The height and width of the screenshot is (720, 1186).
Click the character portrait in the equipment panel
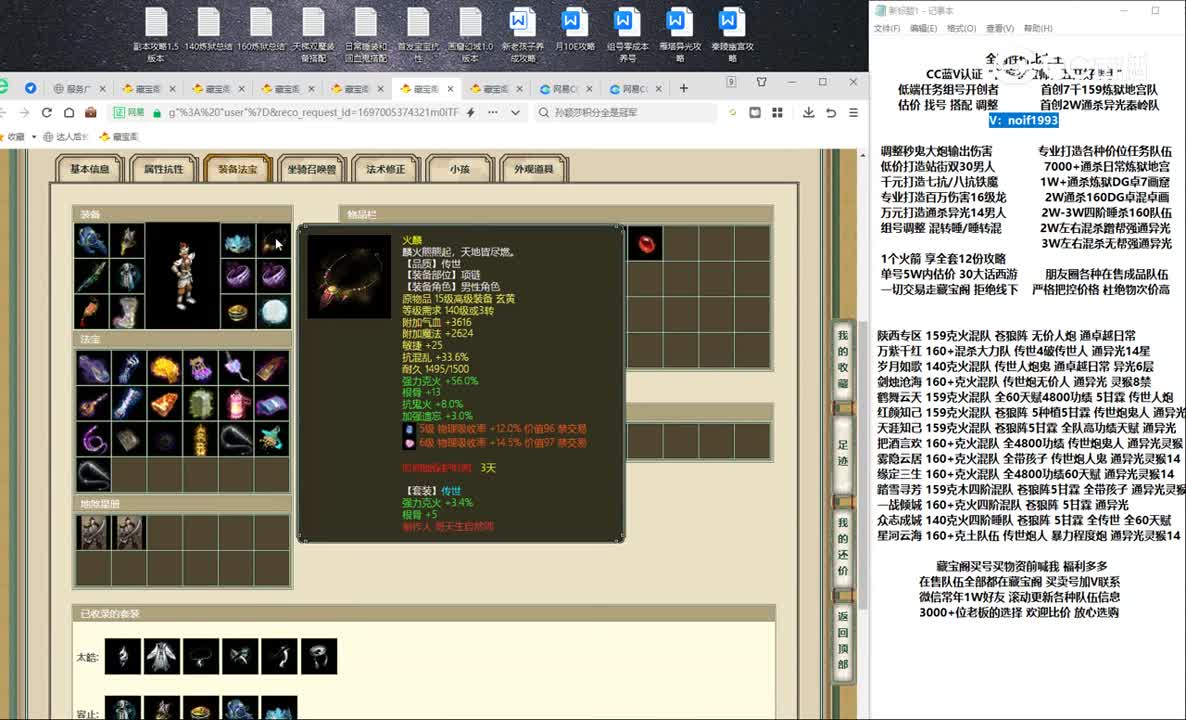[183, 276]
